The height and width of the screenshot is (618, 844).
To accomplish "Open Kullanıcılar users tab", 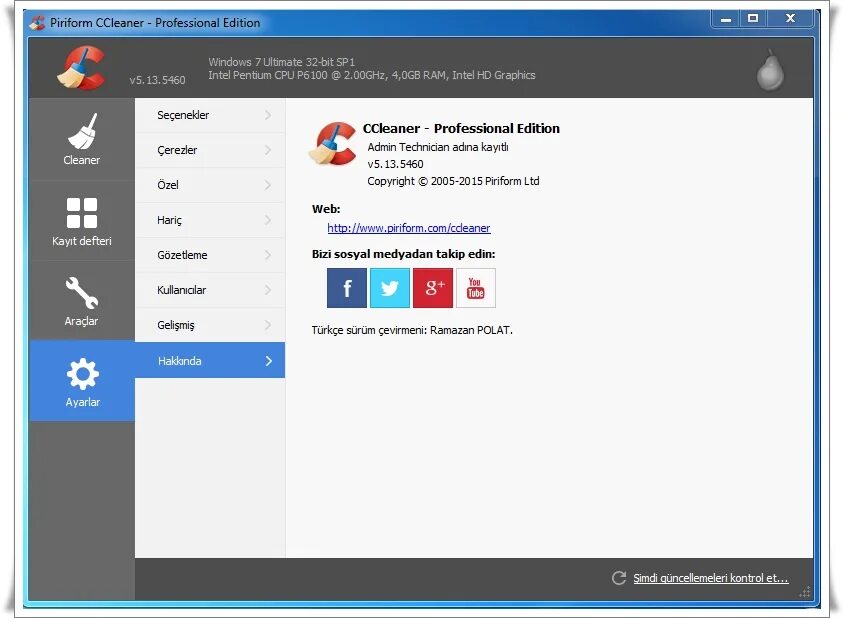I will [x=210, y=290].
